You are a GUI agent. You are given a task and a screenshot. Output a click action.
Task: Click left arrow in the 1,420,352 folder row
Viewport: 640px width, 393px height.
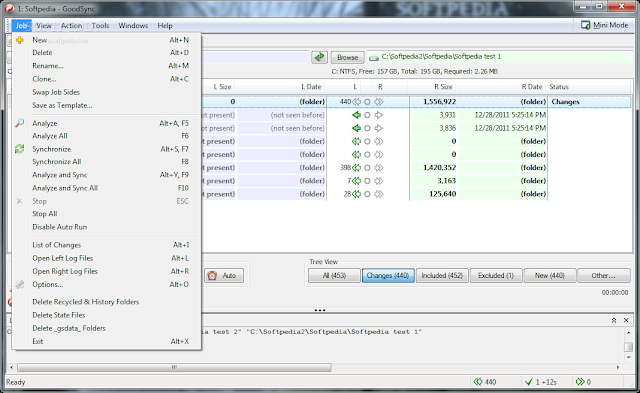click(x=356, y=168)
